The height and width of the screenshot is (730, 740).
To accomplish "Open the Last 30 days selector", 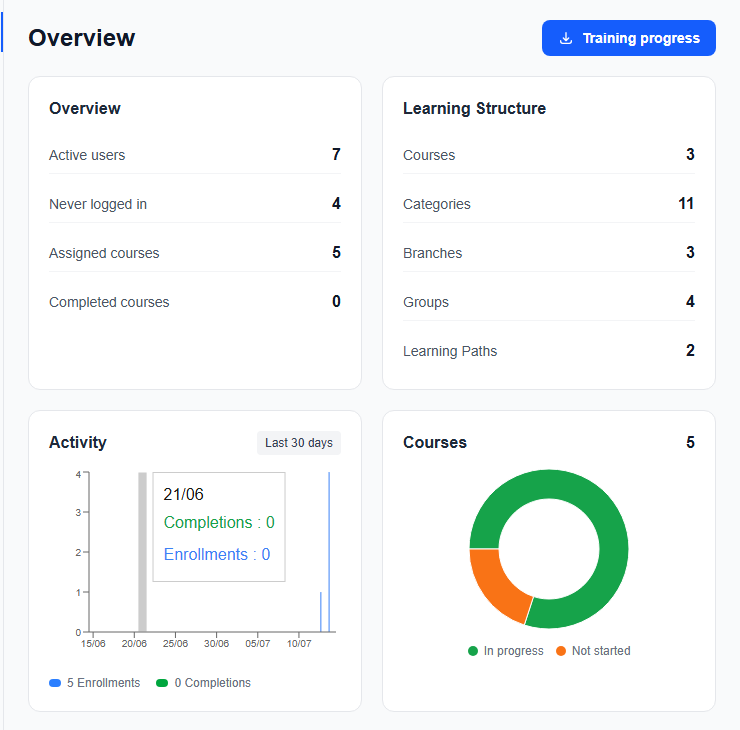I will (299, 443).
